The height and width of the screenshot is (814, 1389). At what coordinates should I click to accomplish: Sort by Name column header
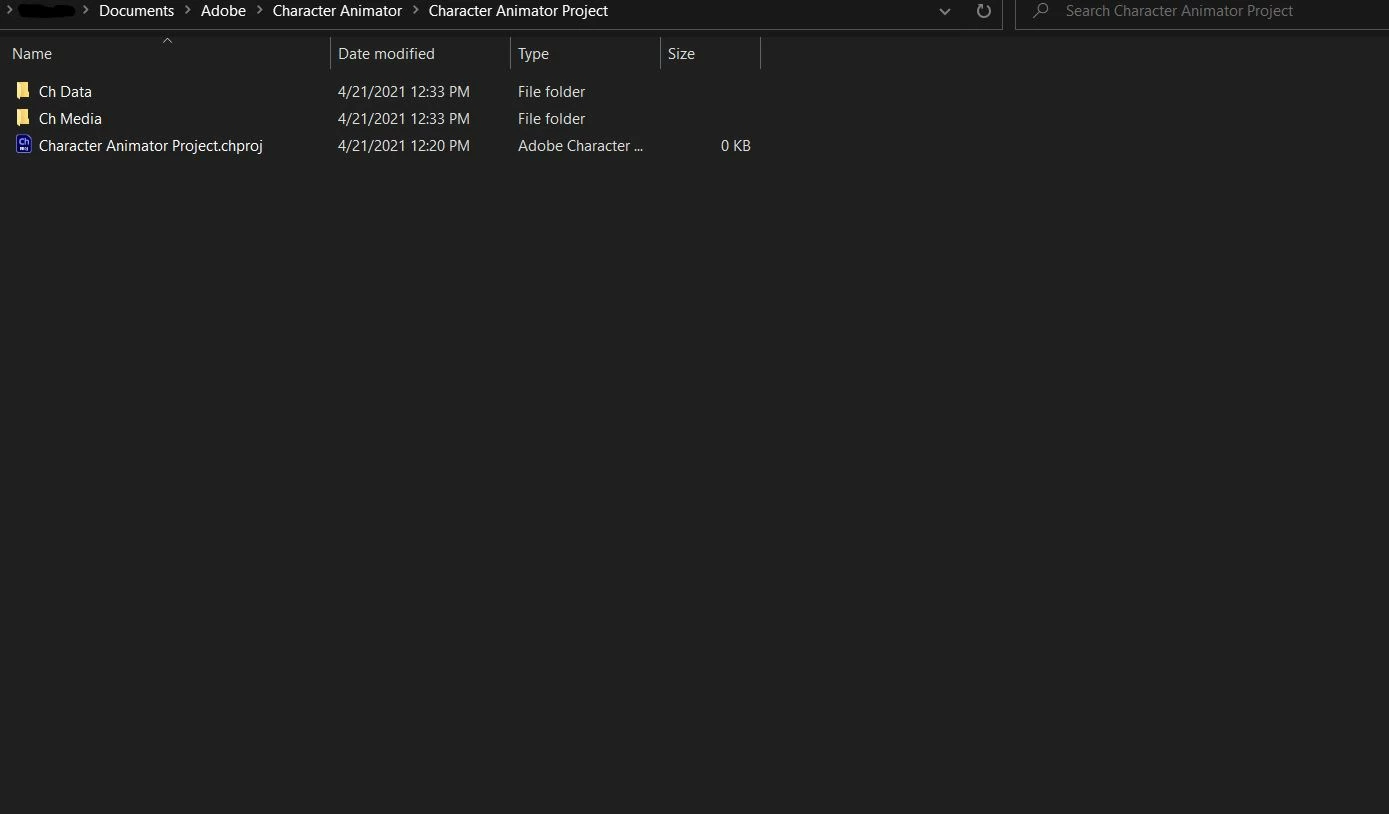[167, 54]
